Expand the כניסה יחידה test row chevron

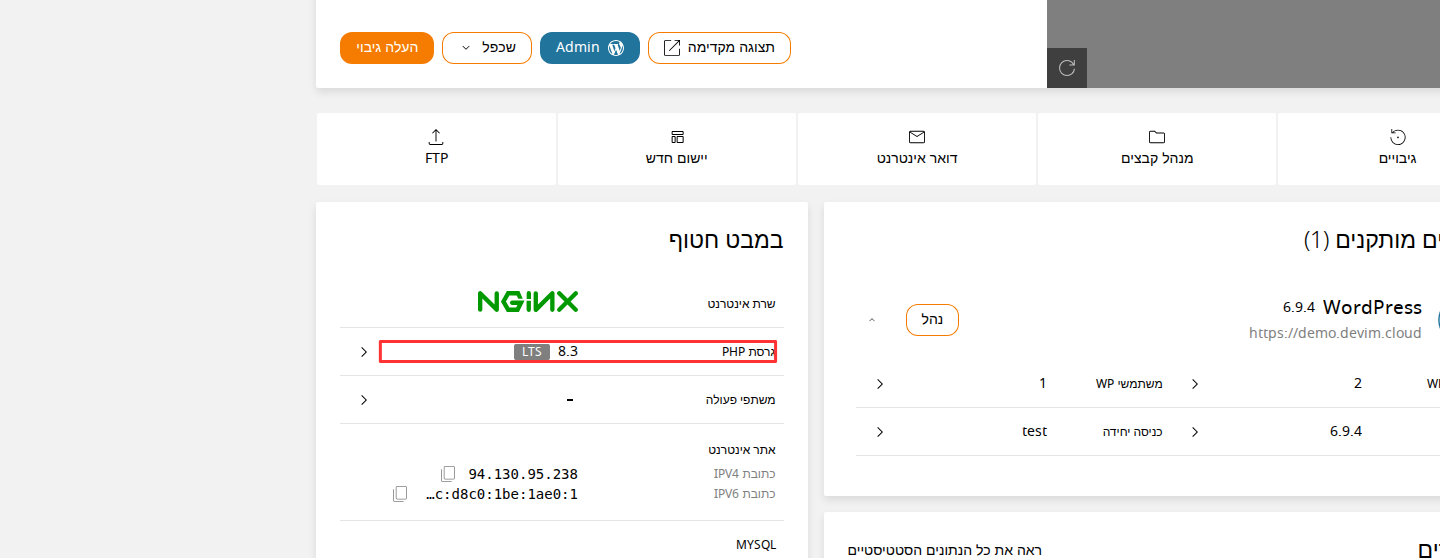(x=880, y=432)
